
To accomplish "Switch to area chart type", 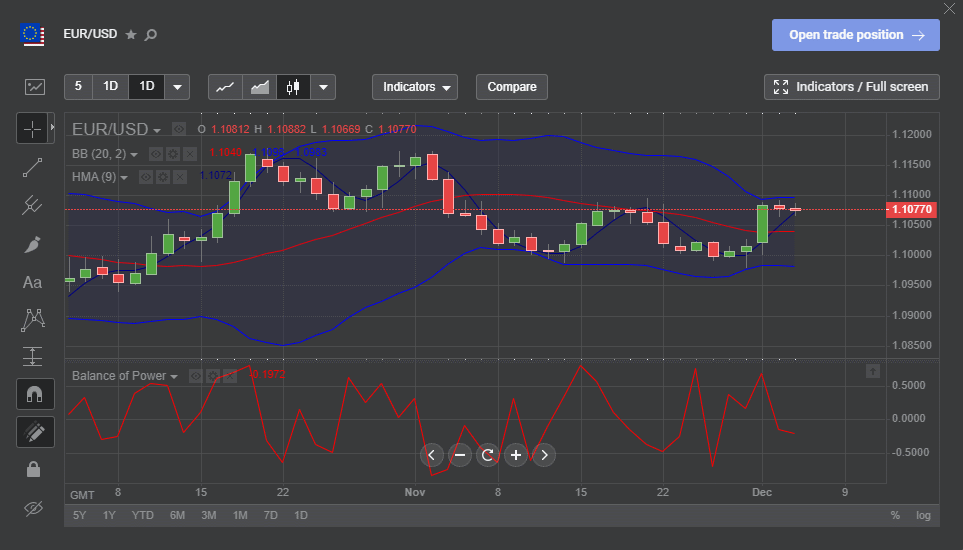I will [259, 87].
